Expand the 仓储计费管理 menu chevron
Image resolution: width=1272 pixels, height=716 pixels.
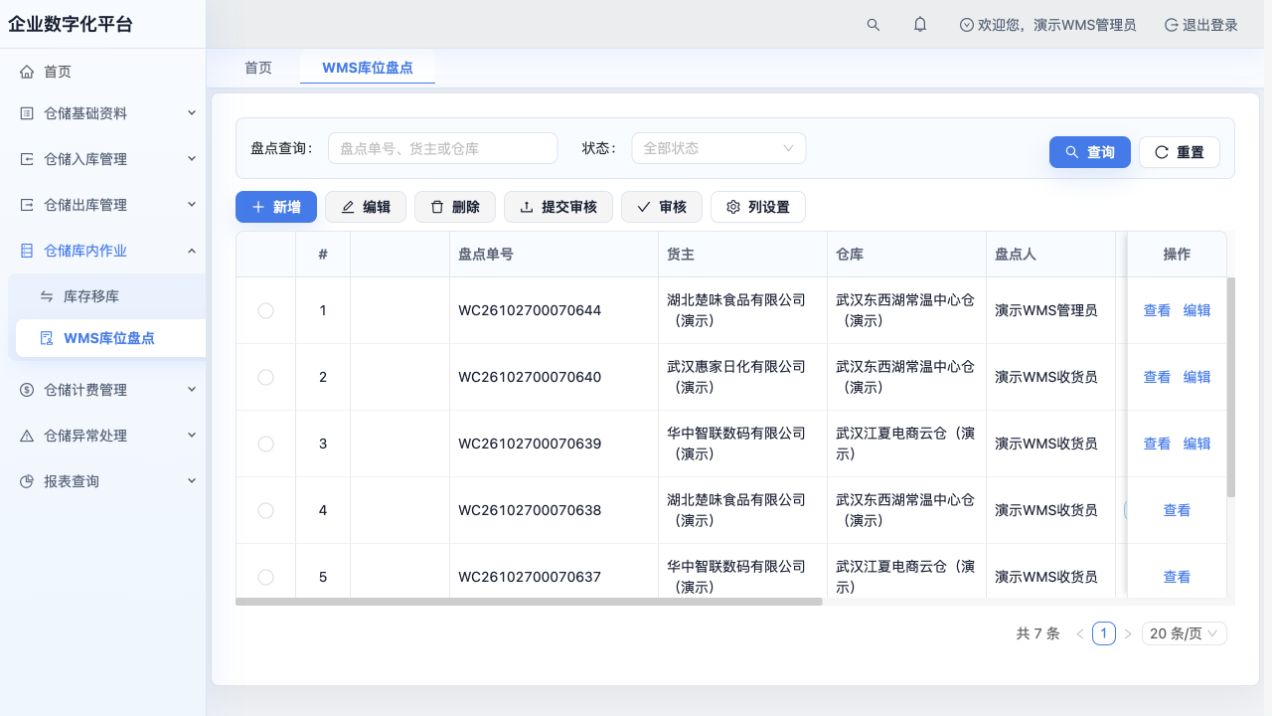(192, 389)
